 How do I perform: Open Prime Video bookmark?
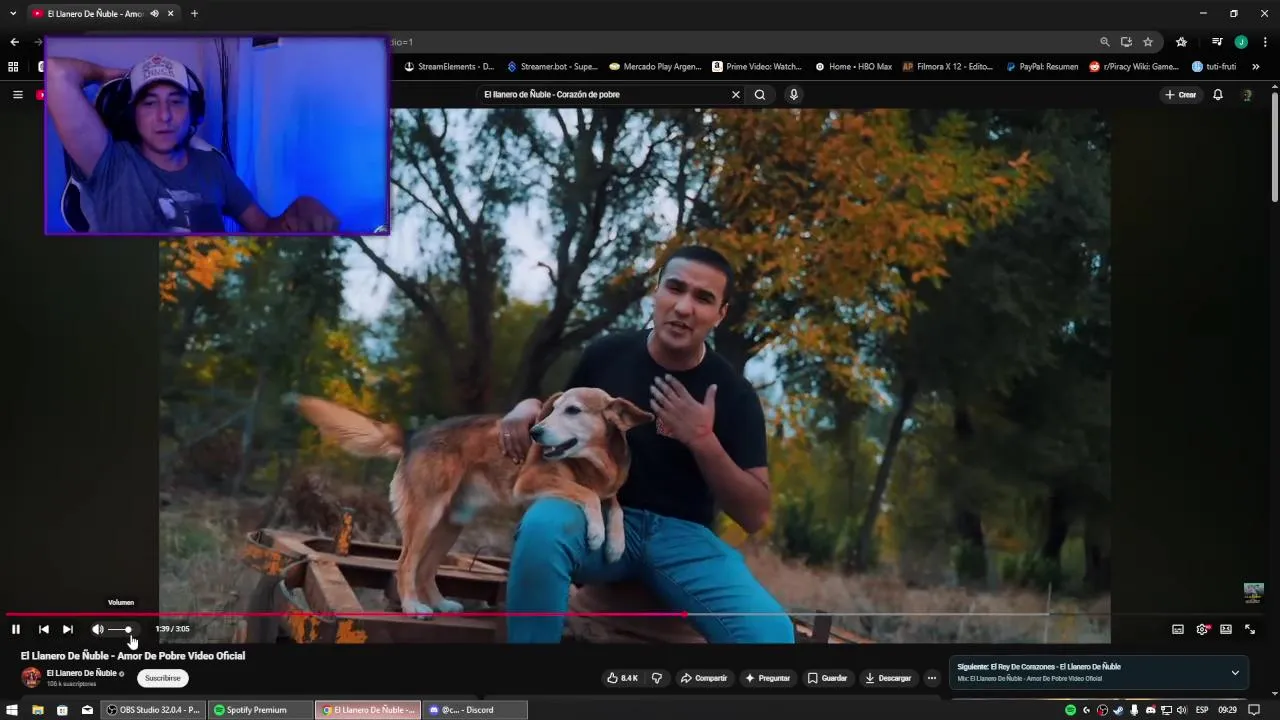[757, 67]
